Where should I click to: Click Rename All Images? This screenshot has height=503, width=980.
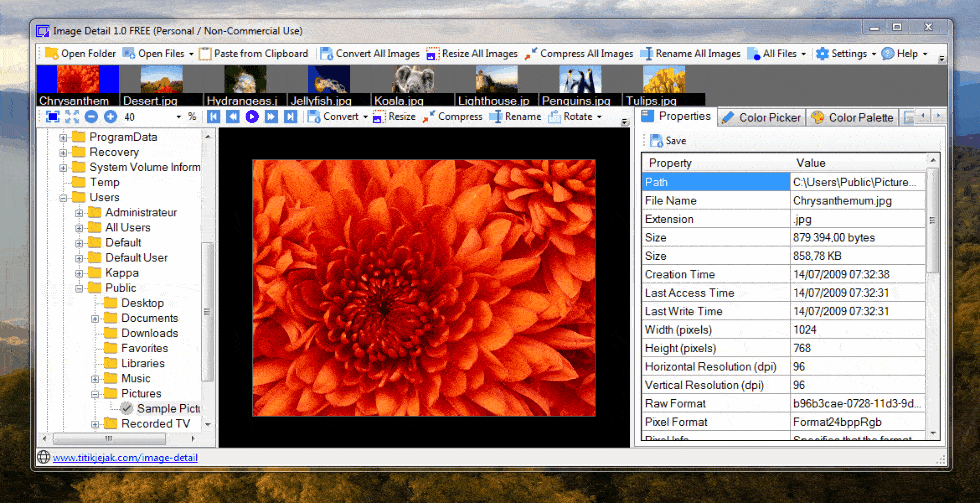point(690,54)
